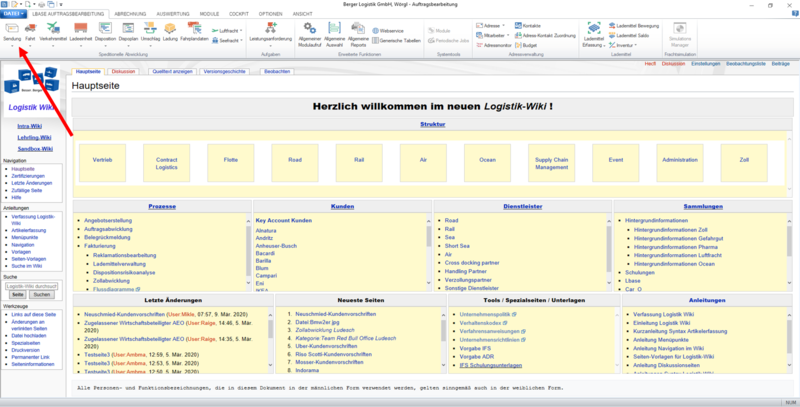800x407 pixels.
Task: Click the Dienstleister list scrollbar
Action: click(x=609, y=252)
